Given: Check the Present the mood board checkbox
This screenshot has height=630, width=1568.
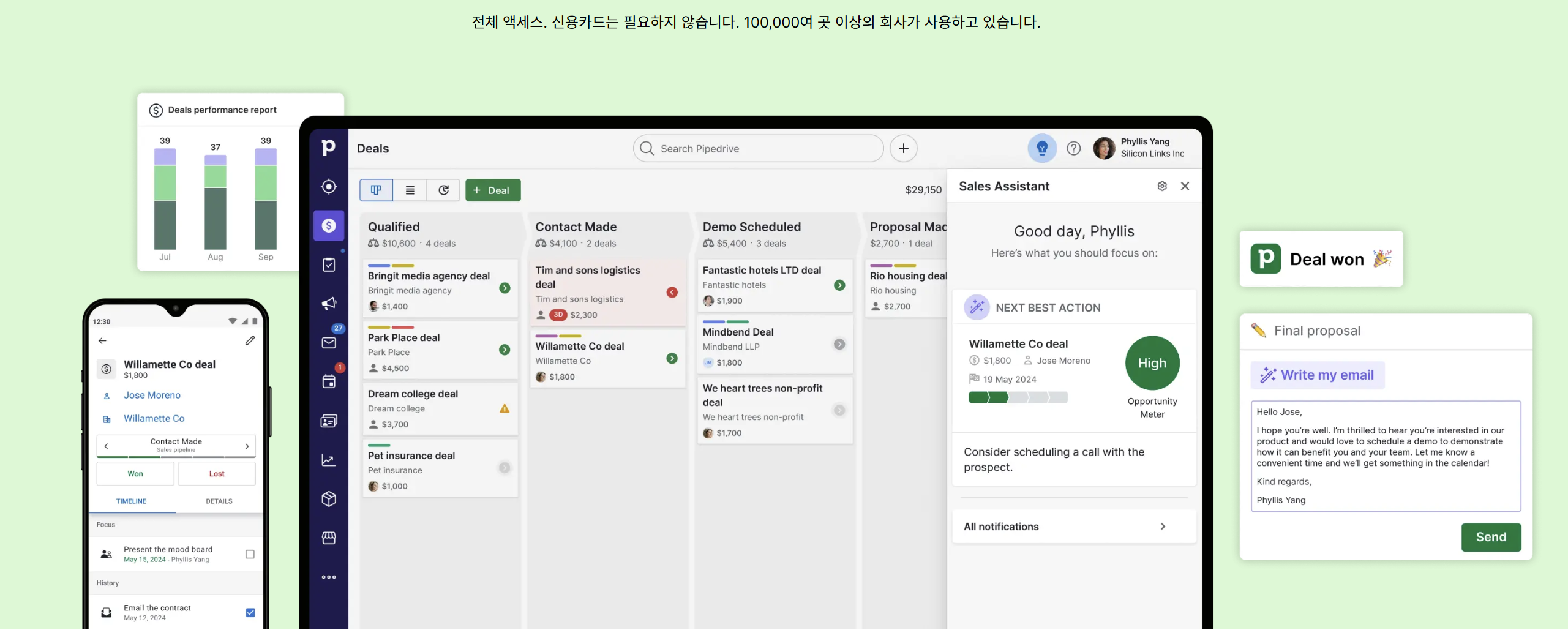Looking at the screenshot, I should (250, 554).
